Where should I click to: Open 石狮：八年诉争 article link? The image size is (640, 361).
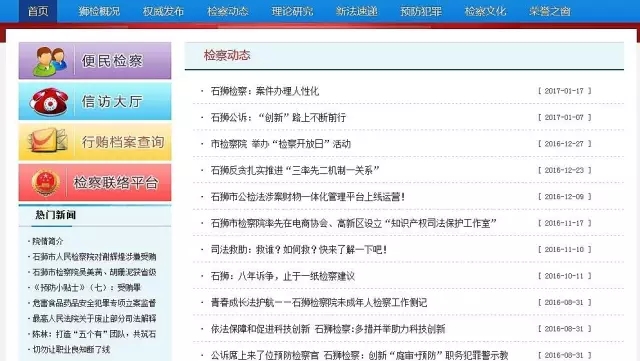pos(282,276)
